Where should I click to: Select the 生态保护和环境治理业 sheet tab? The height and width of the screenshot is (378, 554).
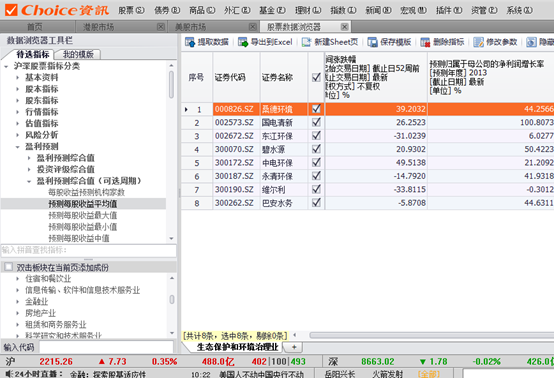[x=237, y=347]
